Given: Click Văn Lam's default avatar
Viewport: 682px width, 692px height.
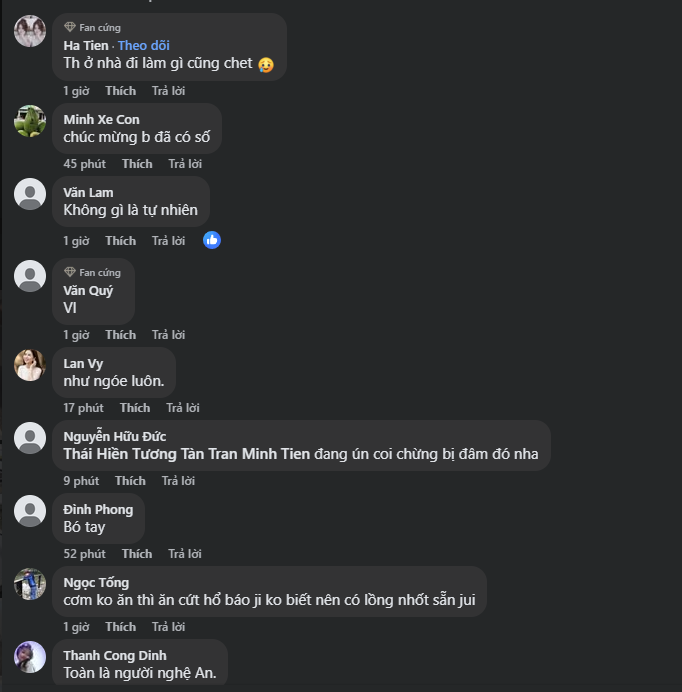Looking at the screenshot, I should coord(30,194).
